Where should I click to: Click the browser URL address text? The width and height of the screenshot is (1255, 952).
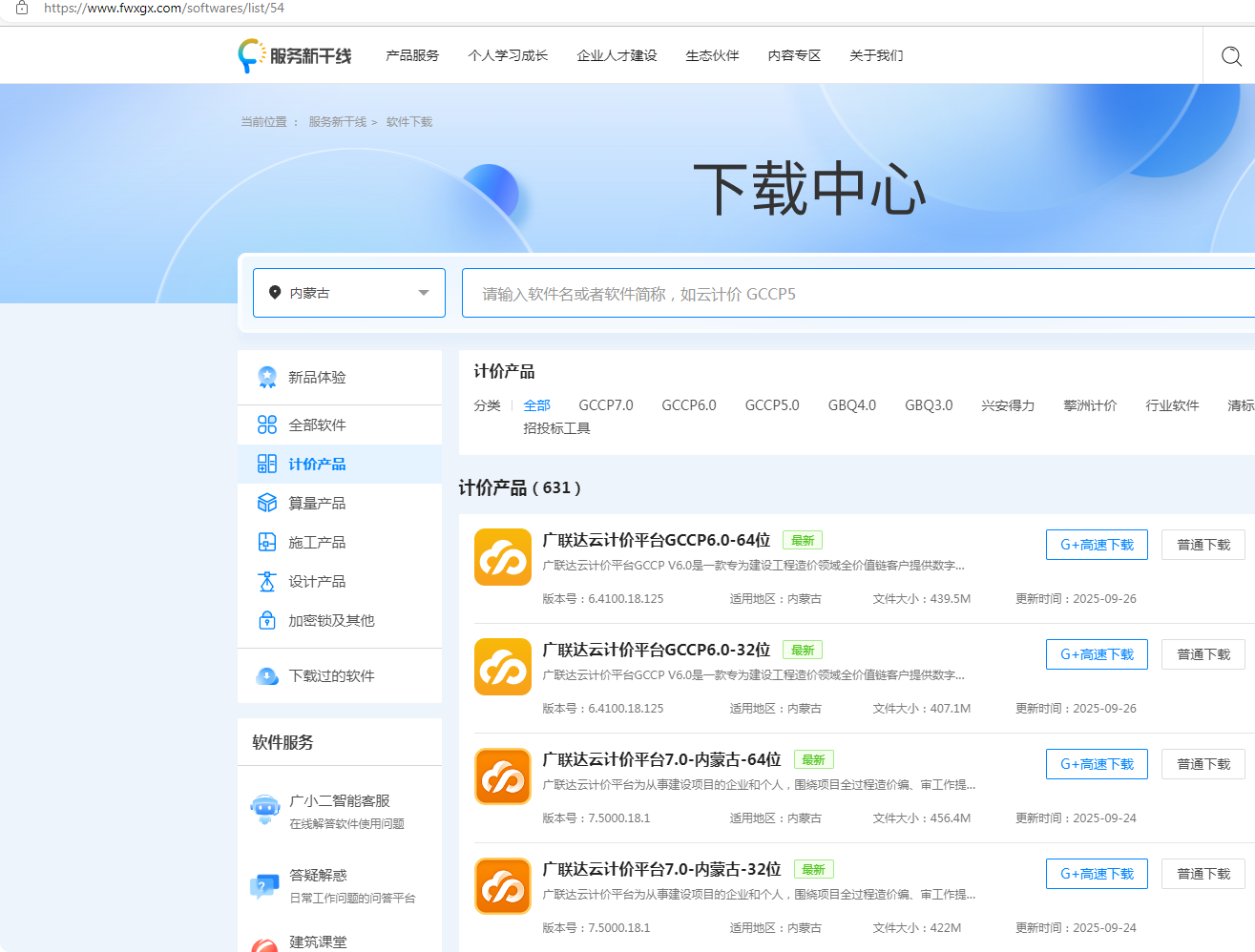pyautogui.click(x=164, y=8)
